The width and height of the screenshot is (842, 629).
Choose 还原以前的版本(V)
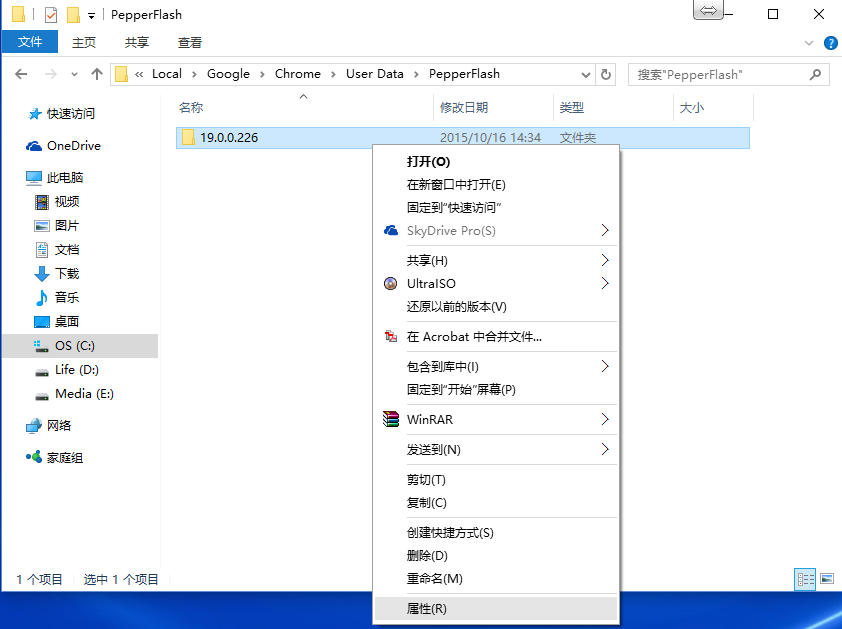[496, 307]
